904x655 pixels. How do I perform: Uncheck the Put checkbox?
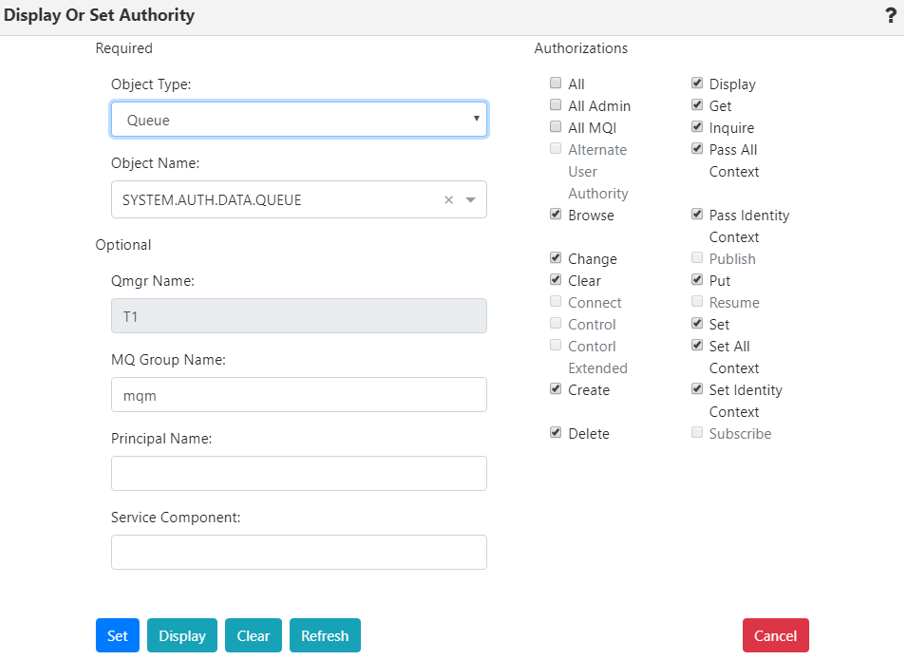pyautogui.click(x=697, y=280)
